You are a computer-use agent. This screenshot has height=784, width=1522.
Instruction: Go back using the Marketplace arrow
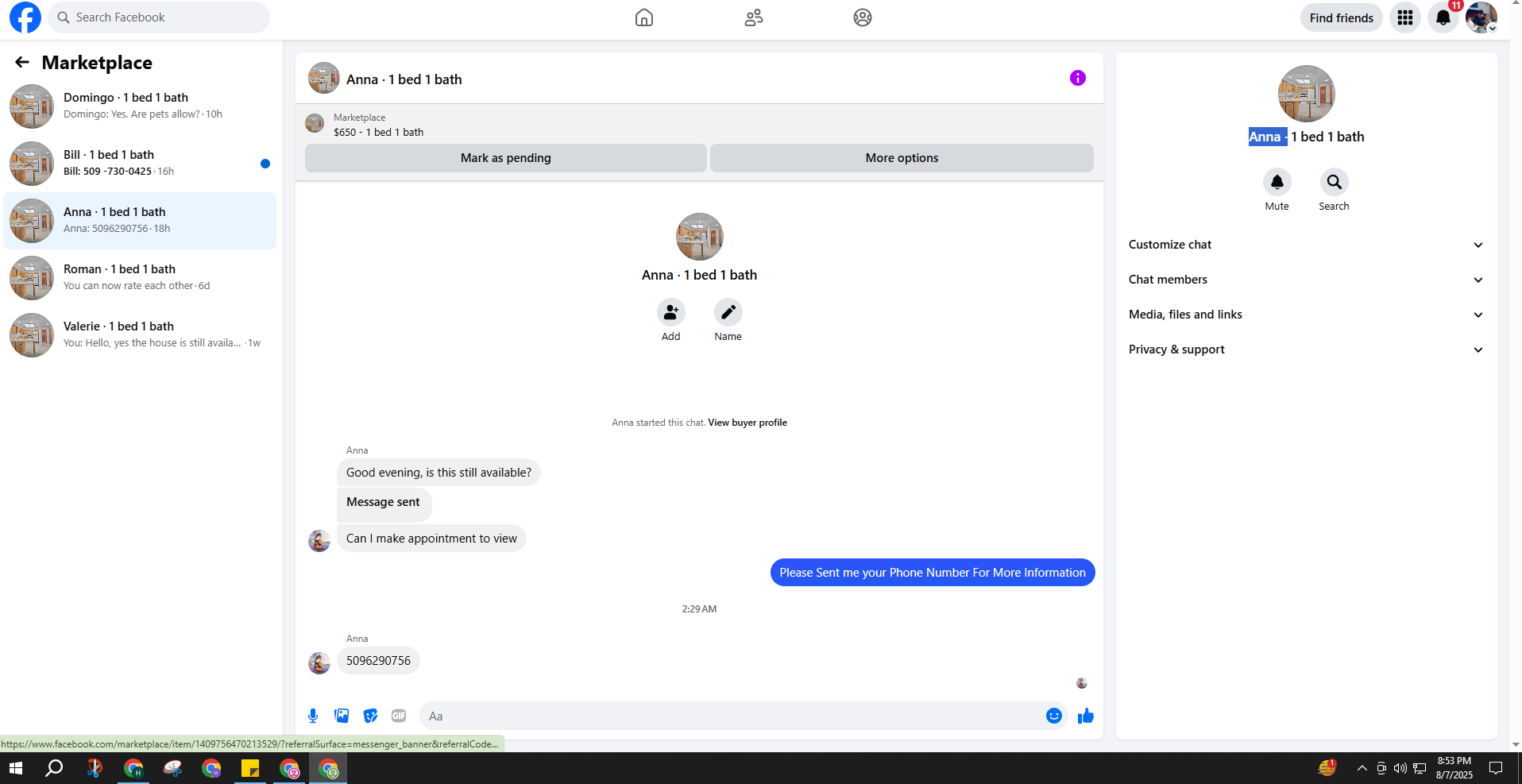(x=22, y=62)
